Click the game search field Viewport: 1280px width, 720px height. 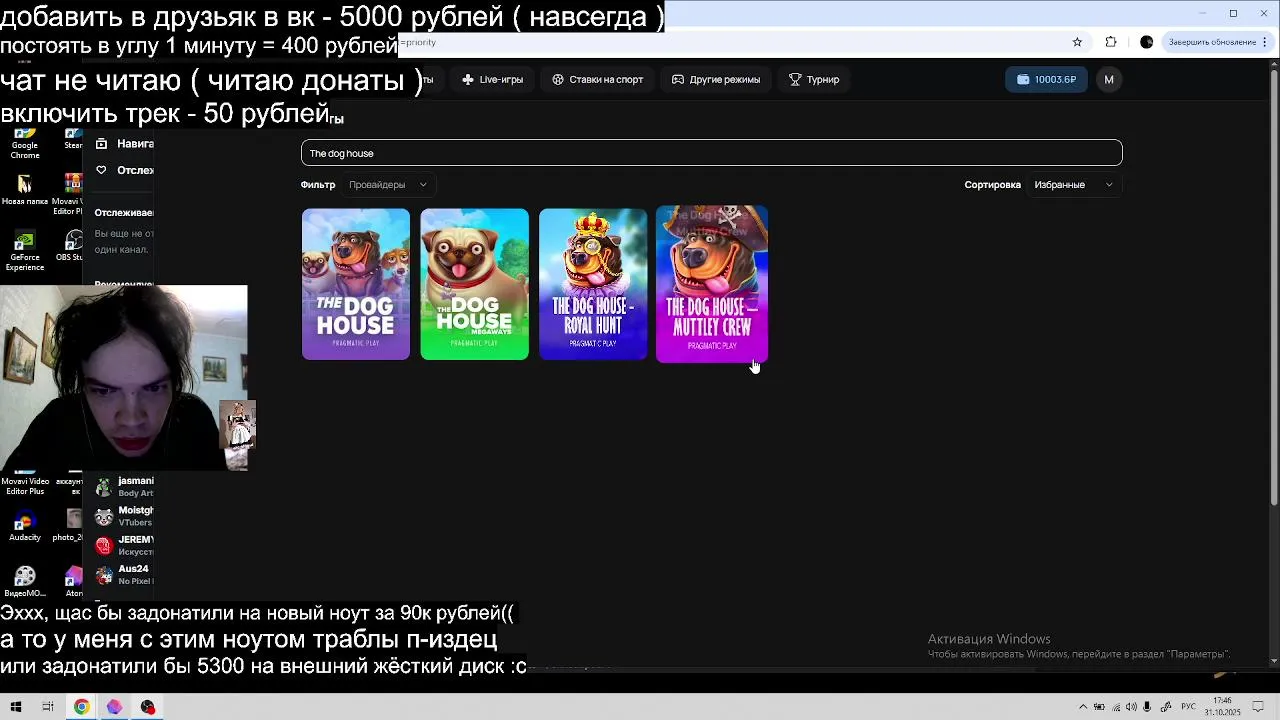pos(711,153)
